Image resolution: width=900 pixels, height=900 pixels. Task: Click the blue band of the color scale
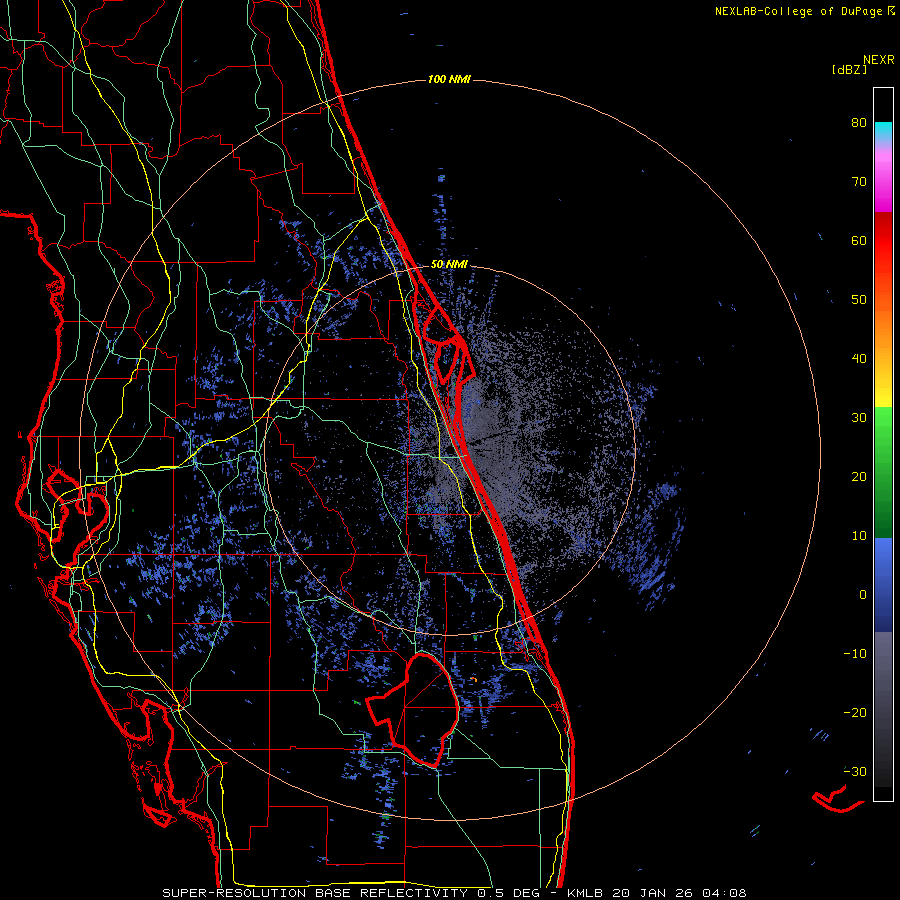coord(883,585)
